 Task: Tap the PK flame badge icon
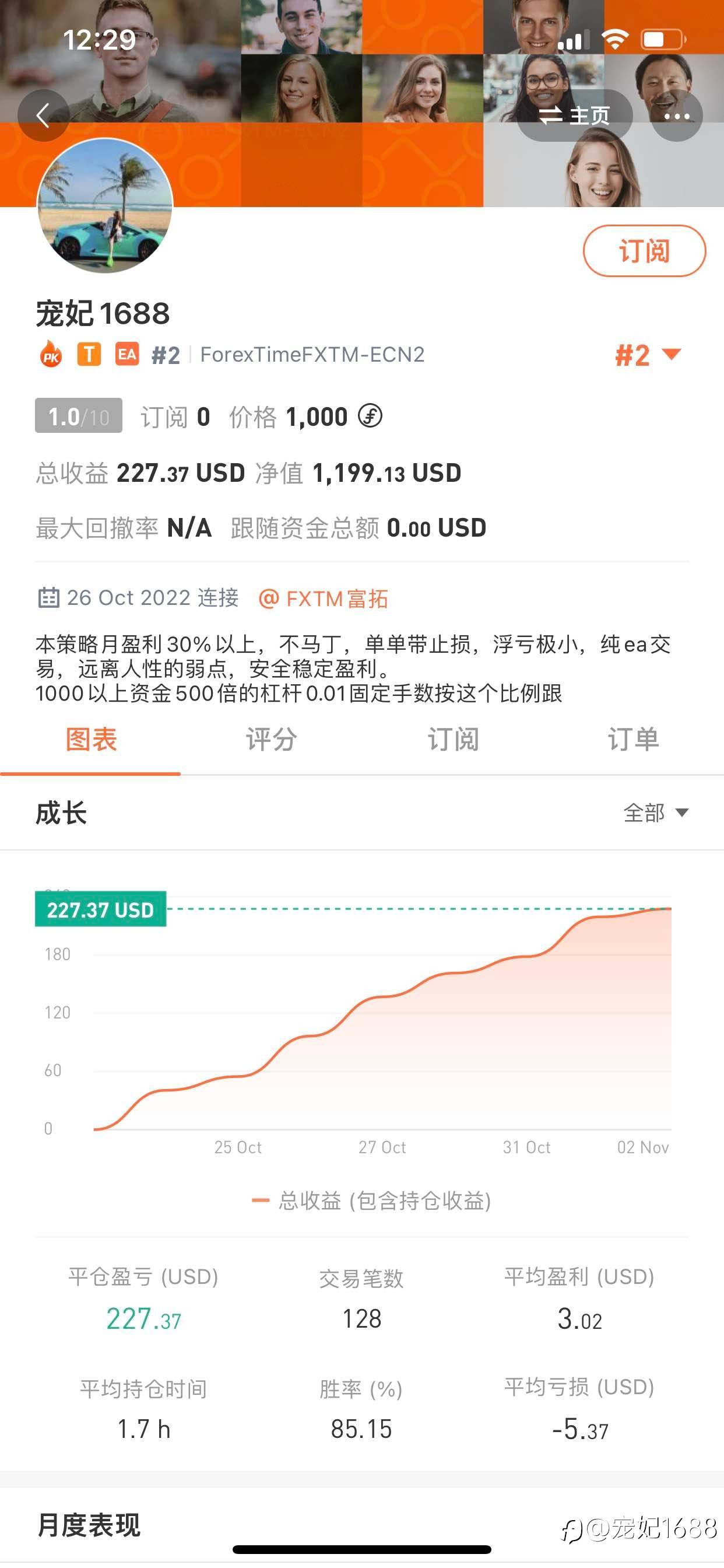point(51,354)
